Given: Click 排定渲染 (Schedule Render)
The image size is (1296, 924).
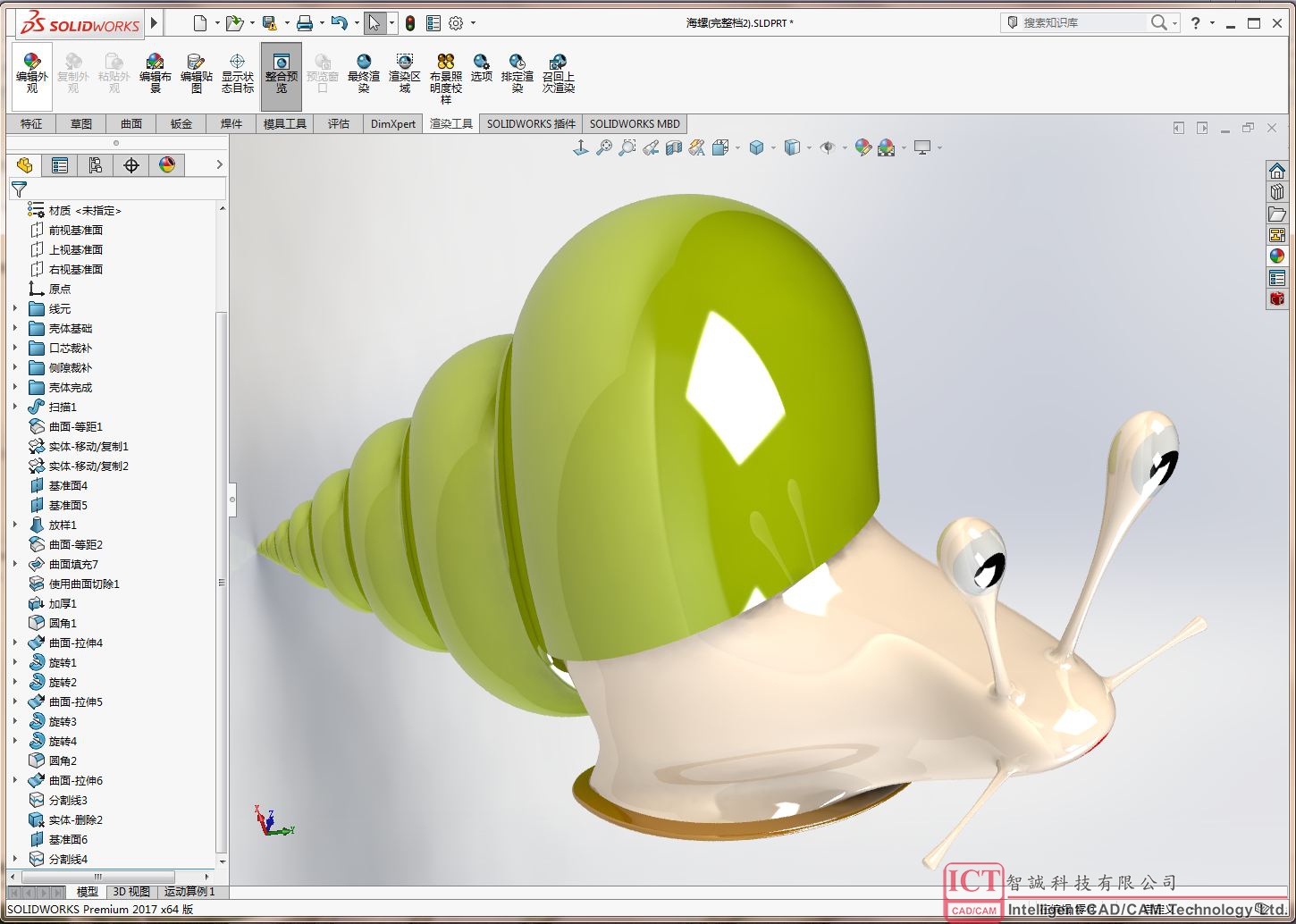Looking at the screenshot, I should pyautogui.click(x=518, y=74).
